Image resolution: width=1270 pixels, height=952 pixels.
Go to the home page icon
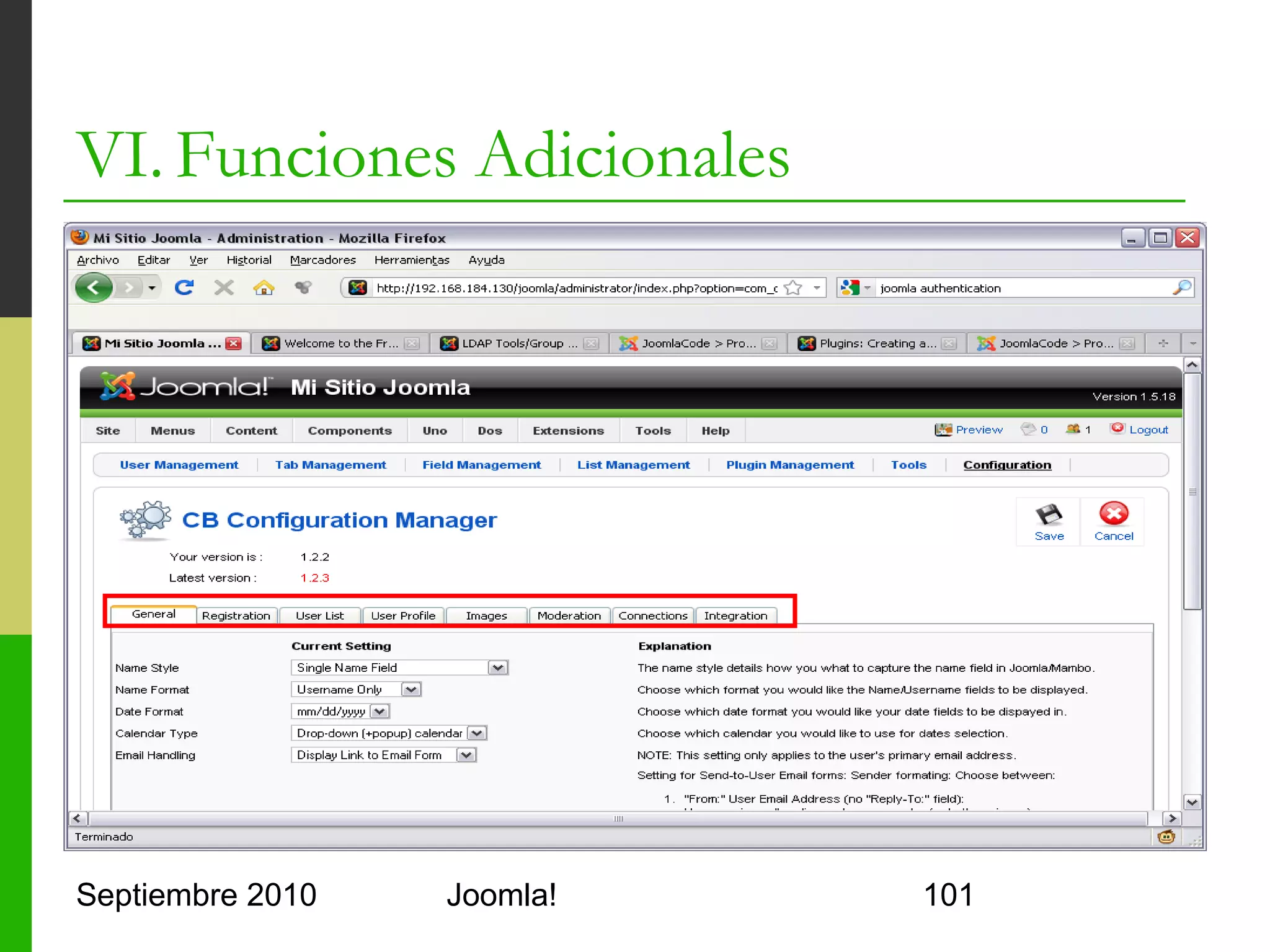tap(264, 288)
